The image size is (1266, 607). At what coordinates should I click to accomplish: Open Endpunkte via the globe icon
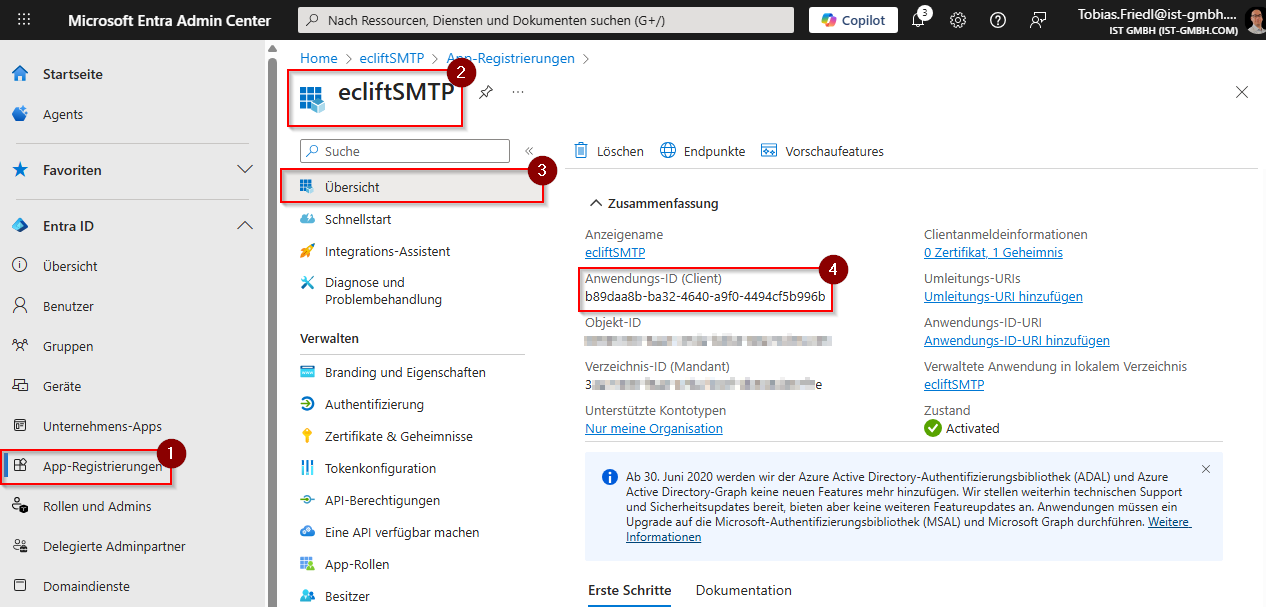[x=700, y=151]
